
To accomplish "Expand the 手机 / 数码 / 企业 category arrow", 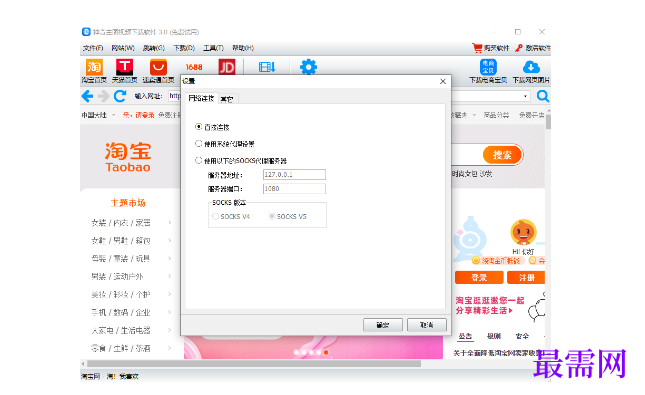I will pos(169,312).
